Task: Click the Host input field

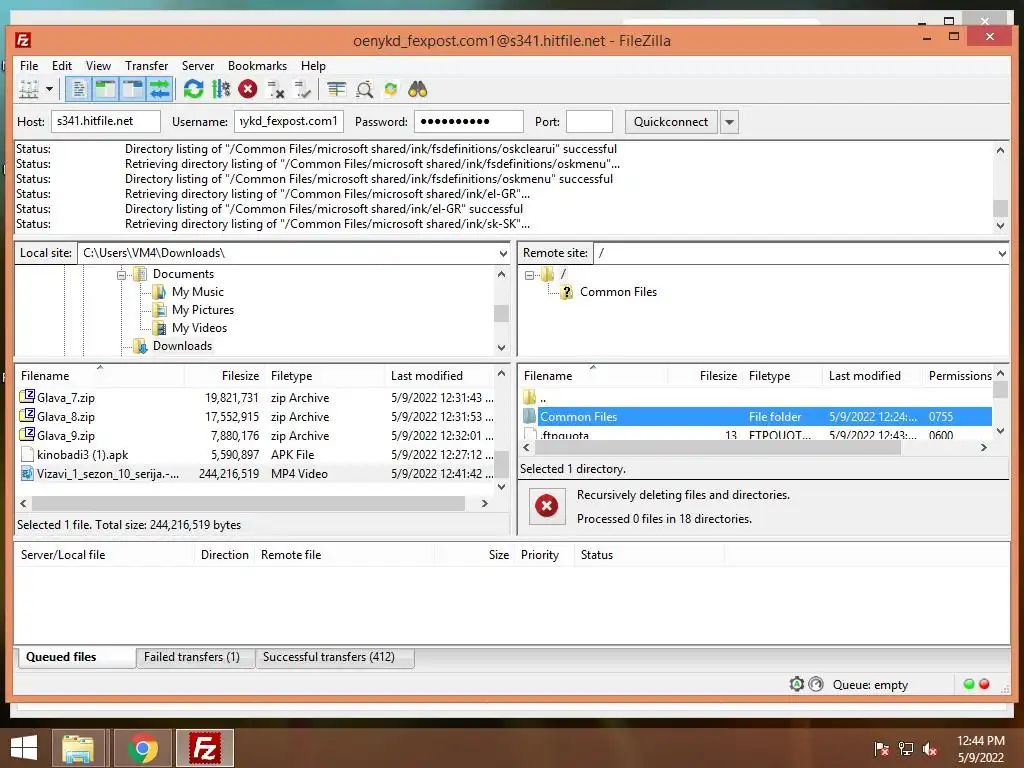Action: 106,121
